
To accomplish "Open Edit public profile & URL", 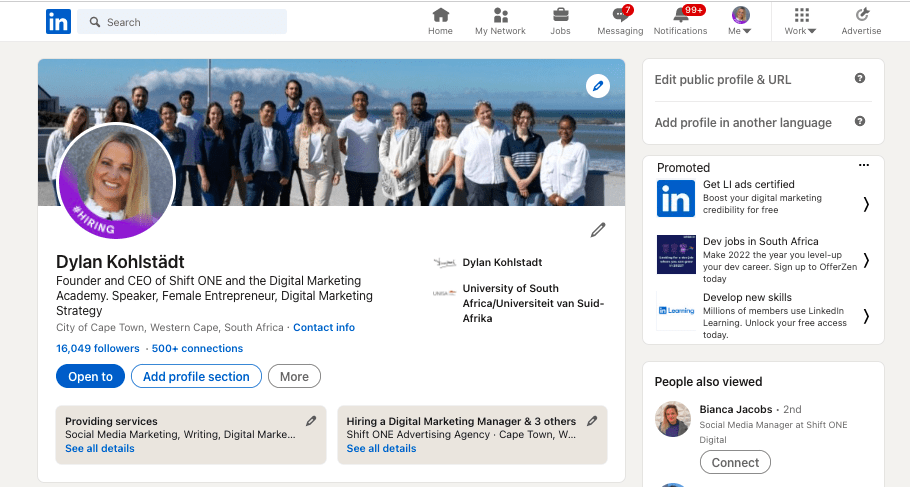I will click(x=723, y=80).
